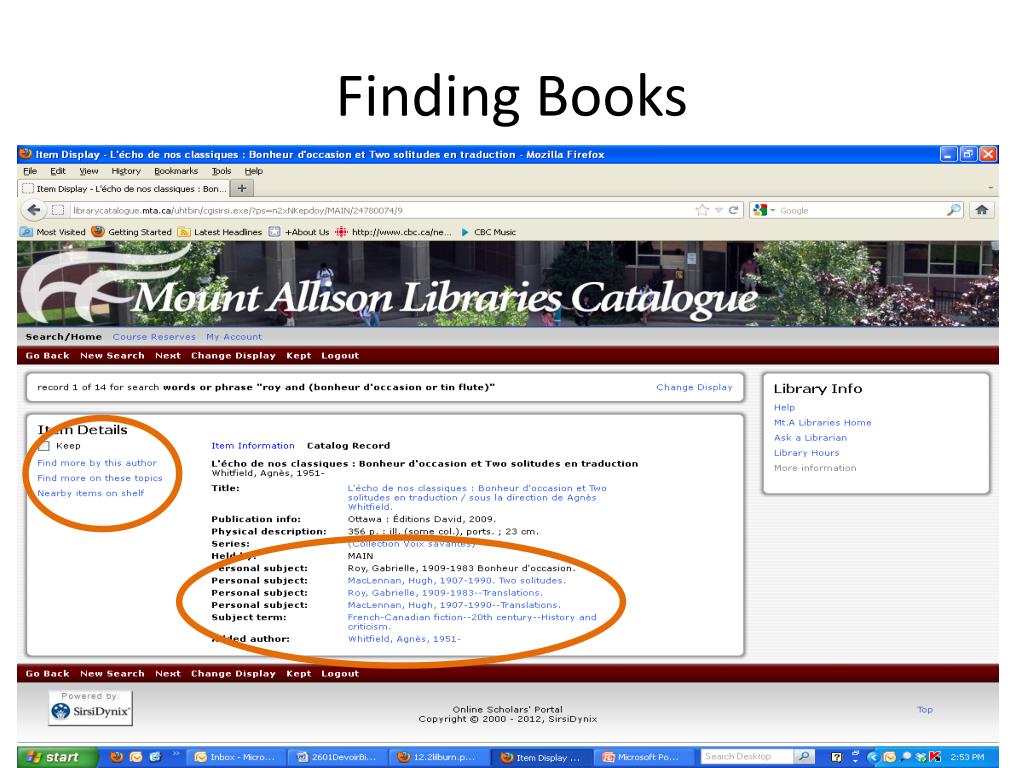Open the Latest Headlines feed bookmark
Screen dimensions: 1024x768
(220, 232)
